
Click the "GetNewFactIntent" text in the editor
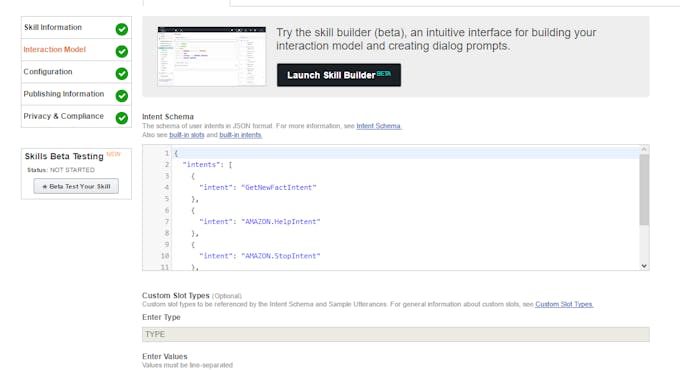click(279, 187)
